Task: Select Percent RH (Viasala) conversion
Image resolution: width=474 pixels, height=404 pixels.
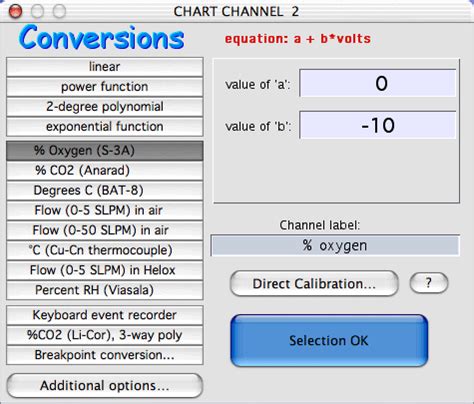Action: point(104,290)
